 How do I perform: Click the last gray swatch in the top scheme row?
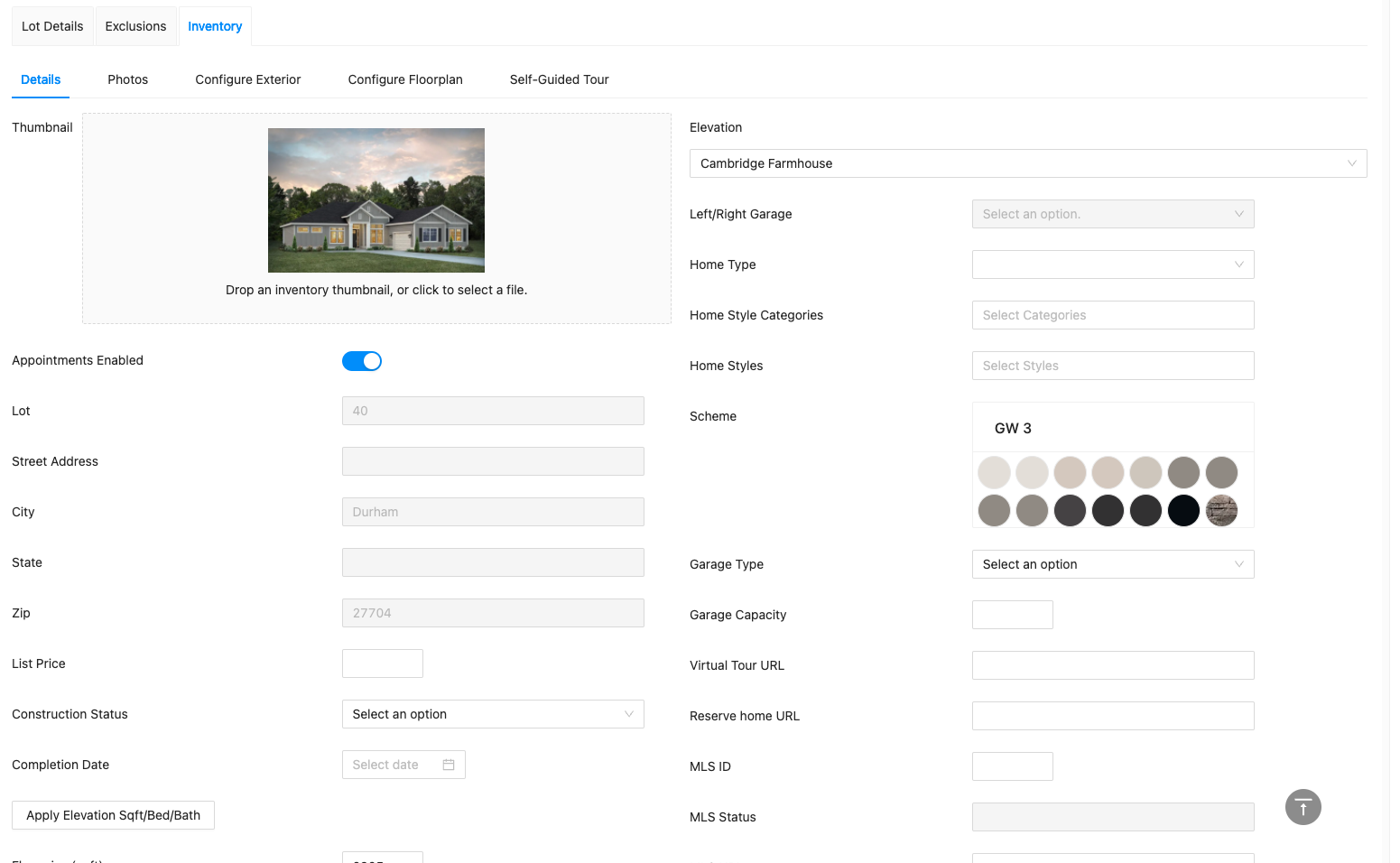[x=1221, y=472]
